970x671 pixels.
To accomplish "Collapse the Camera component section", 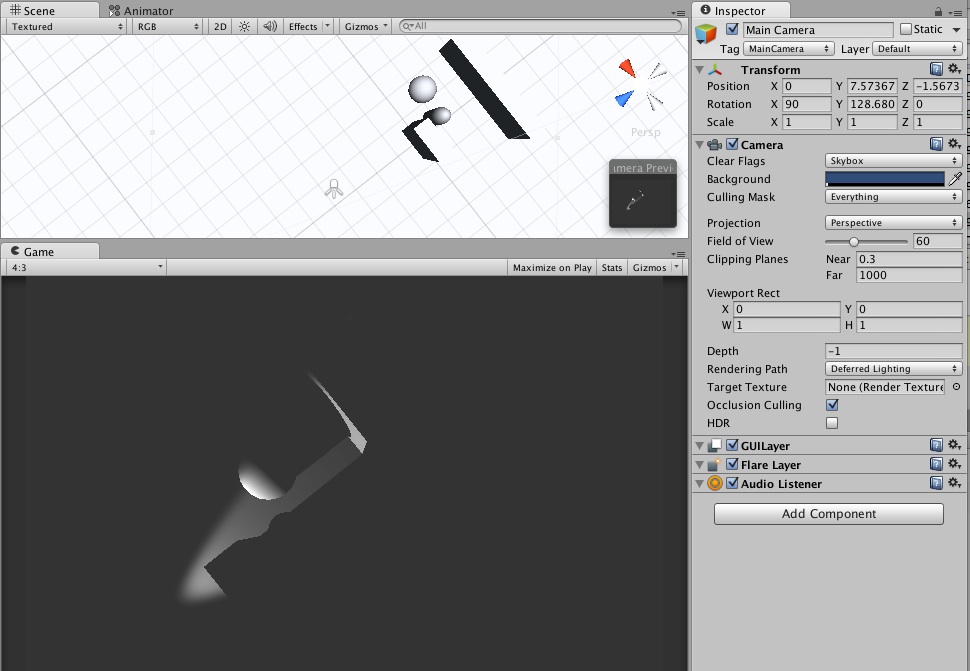I will point(697,143).
